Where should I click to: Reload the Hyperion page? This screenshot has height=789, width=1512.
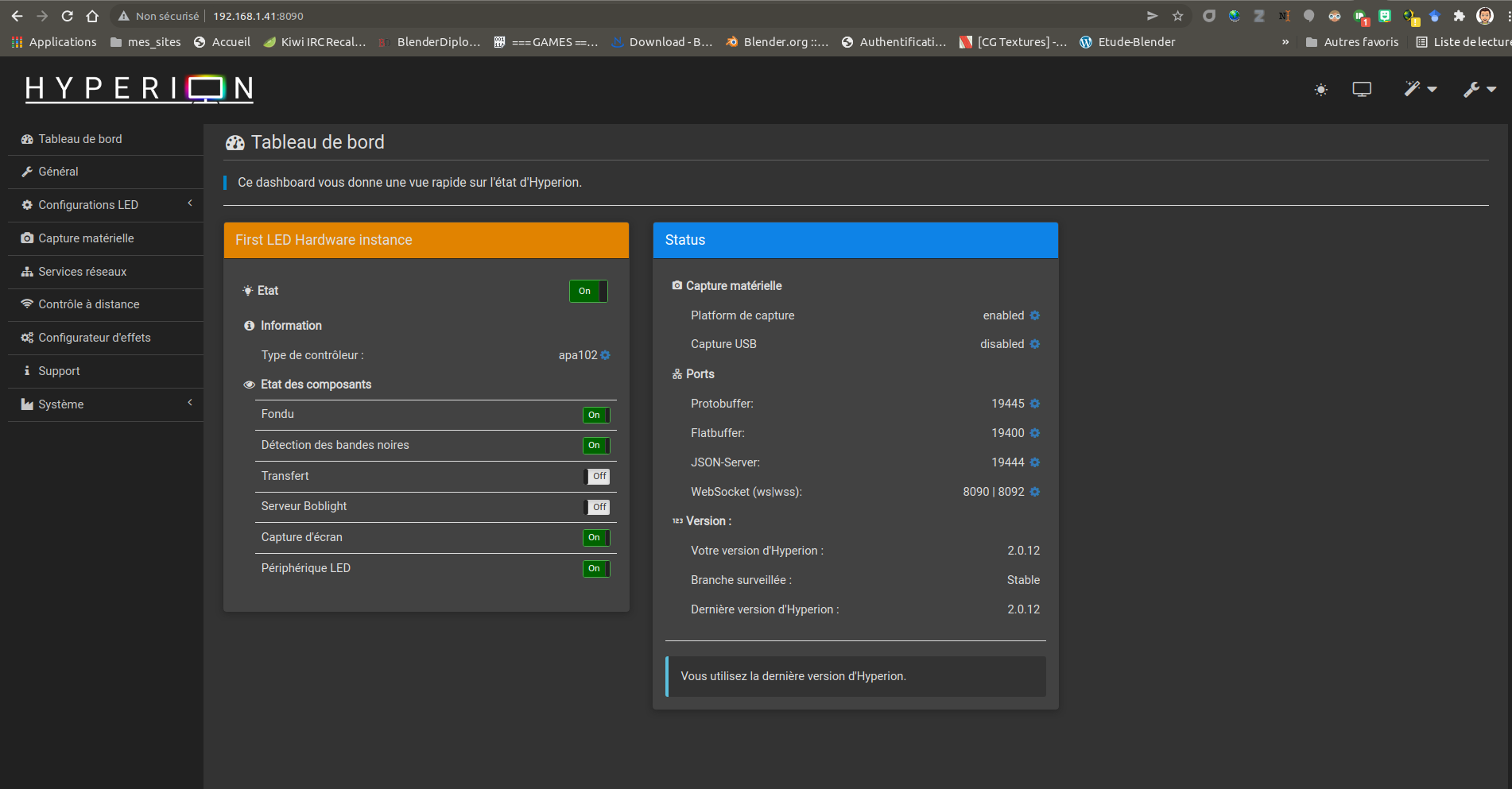pos(68,16)
